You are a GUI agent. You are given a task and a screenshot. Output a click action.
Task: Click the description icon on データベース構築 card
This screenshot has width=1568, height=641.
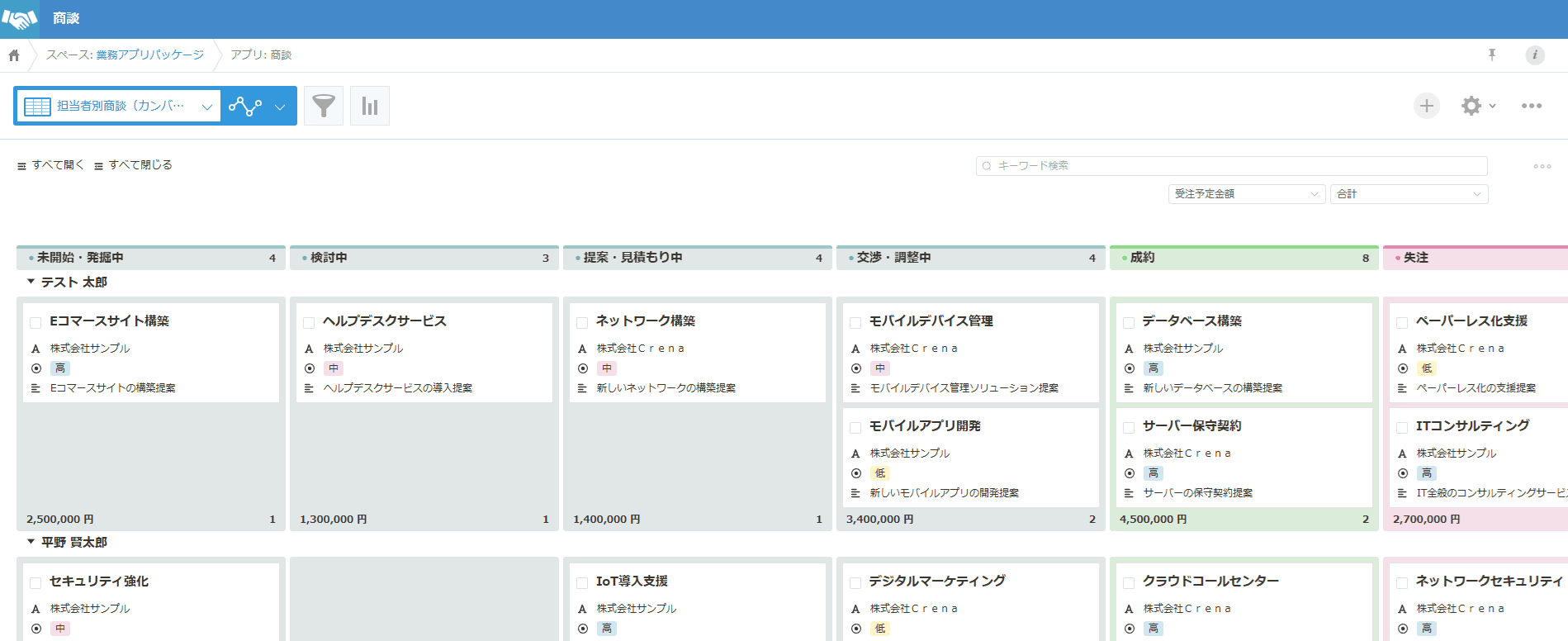click(1129, 388)
